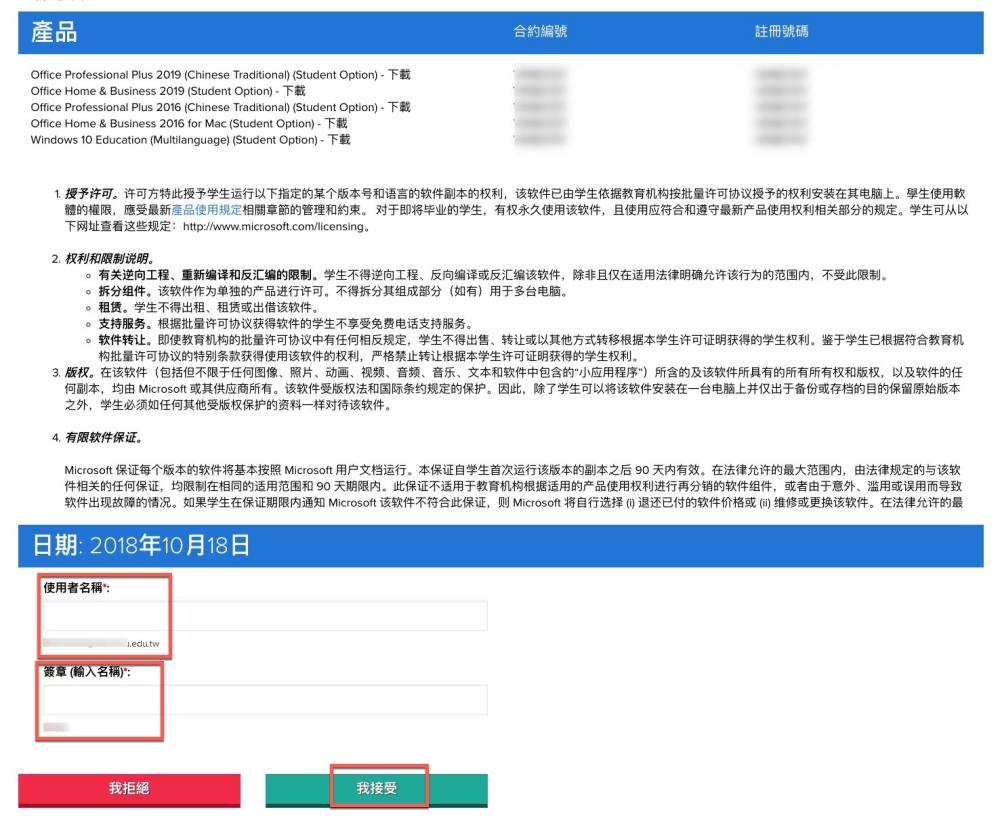The width and height of the screenshot is (1000, 820).
Task: Click the green 我接受 accept button
Action: (x=376, y=789)
